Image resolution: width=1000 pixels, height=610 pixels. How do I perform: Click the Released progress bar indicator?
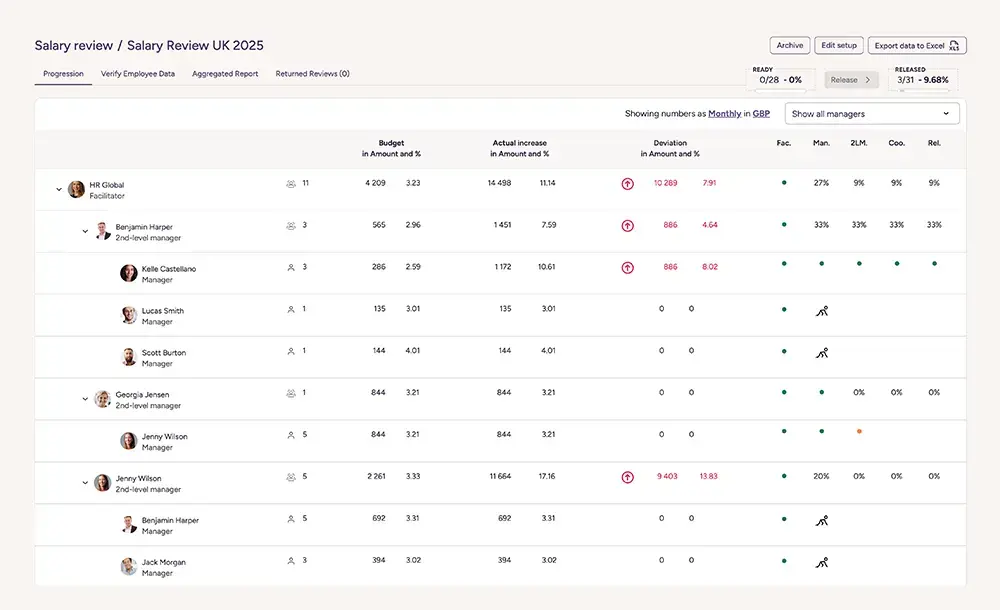pos(923,91)
